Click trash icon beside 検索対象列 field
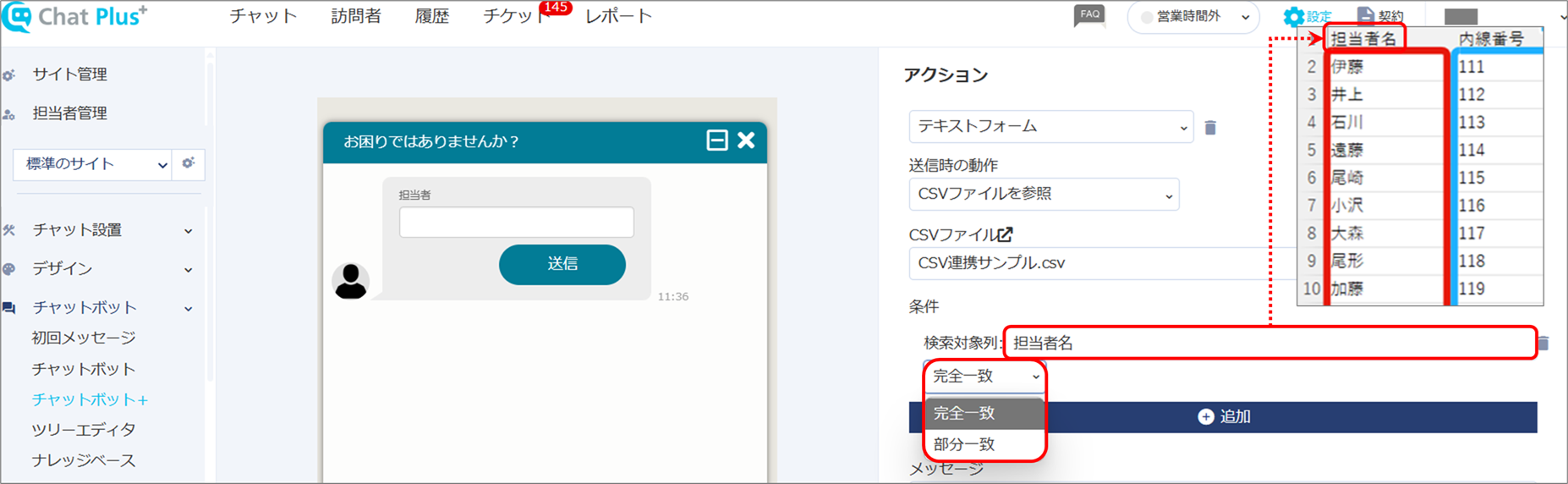Viewport: 1568px width, 484px height. 1544,343
